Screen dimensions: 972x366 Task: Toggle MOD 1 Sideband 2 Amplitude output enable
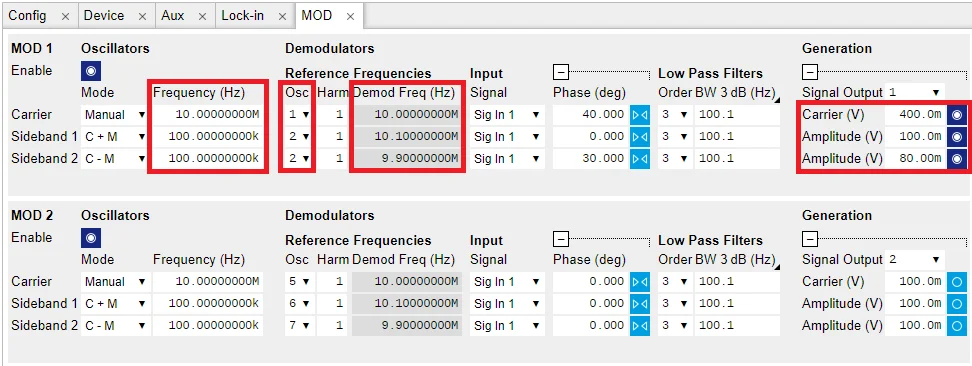click(x=957, y=159)
